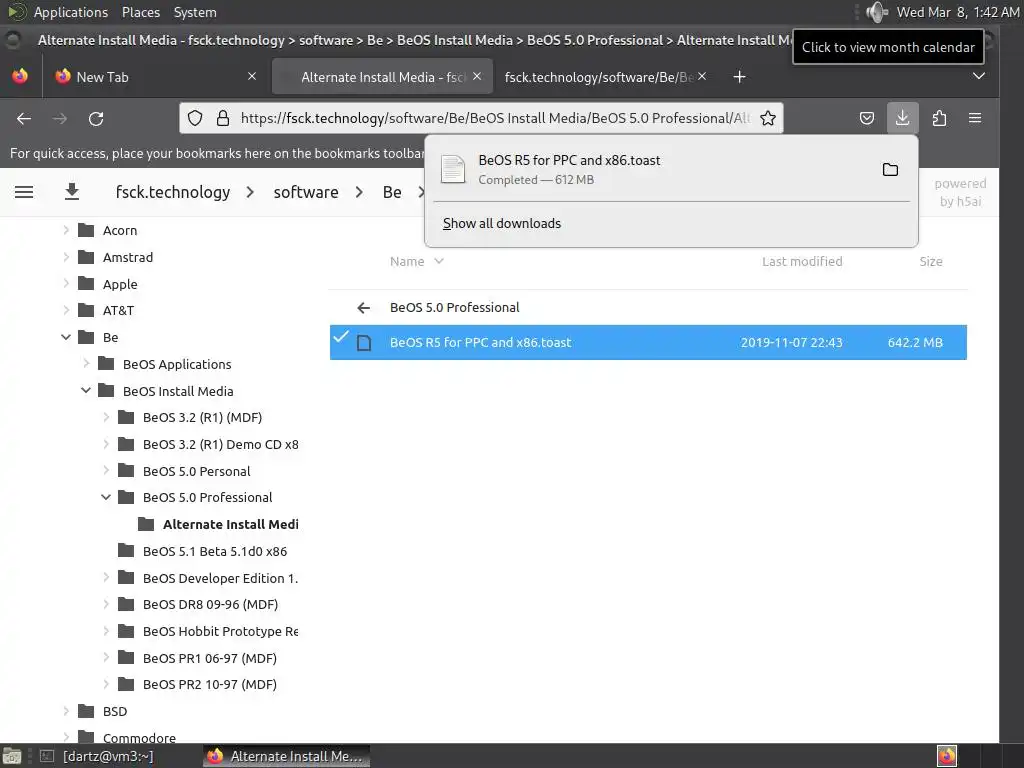Click the h5ai download arrow icon

pyautogui.click(x=72, y=192)
